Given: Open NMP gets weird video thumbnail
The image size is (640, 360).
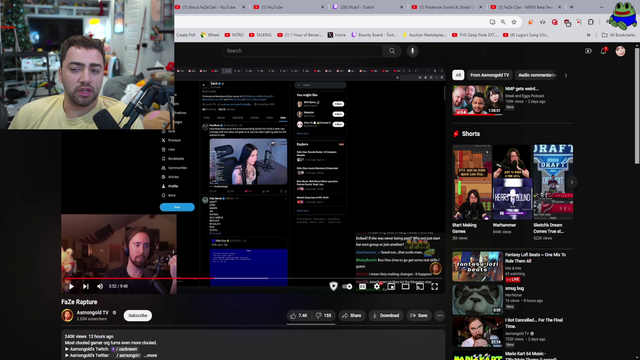Looking at the screenshot, I should pos(478,100).
